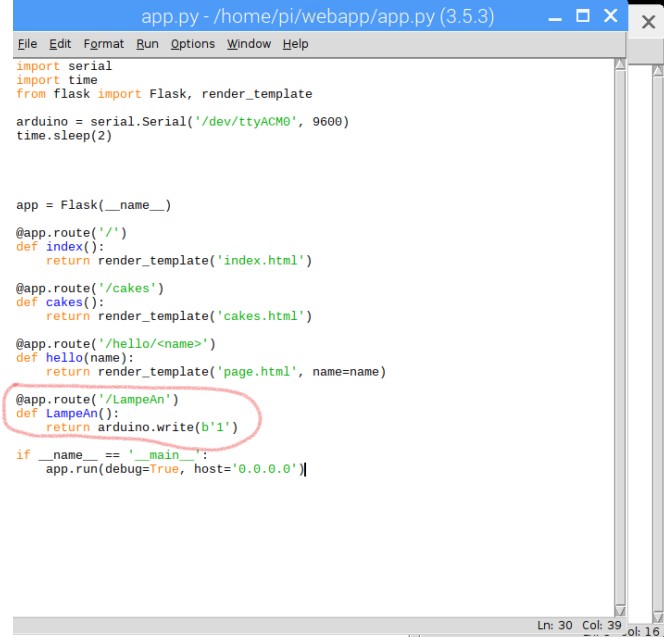664x637 pixels.
Task: Open the Options menu
Action: pos(193,44)
